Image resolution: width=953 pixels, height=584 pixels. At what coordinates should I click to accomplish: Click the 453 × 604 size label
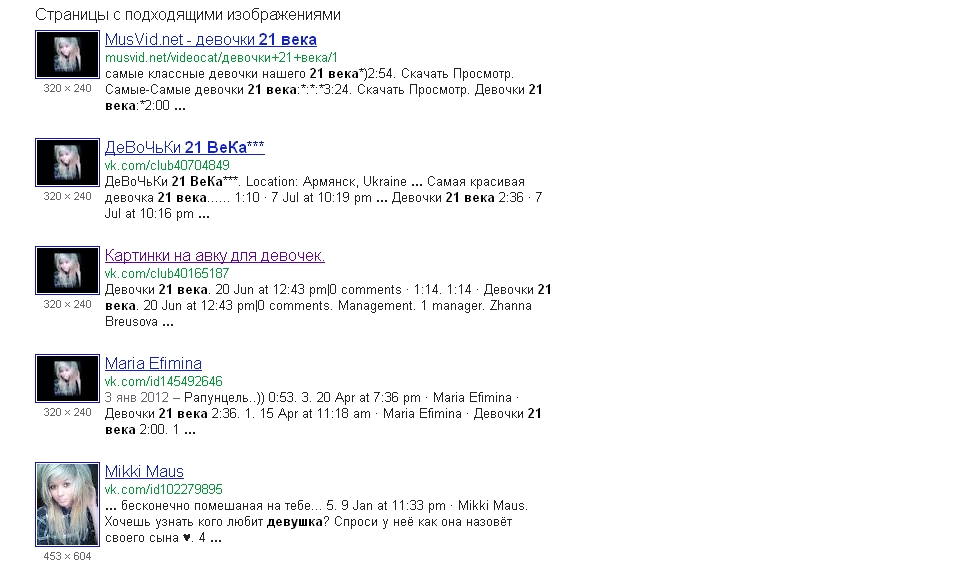67,556
